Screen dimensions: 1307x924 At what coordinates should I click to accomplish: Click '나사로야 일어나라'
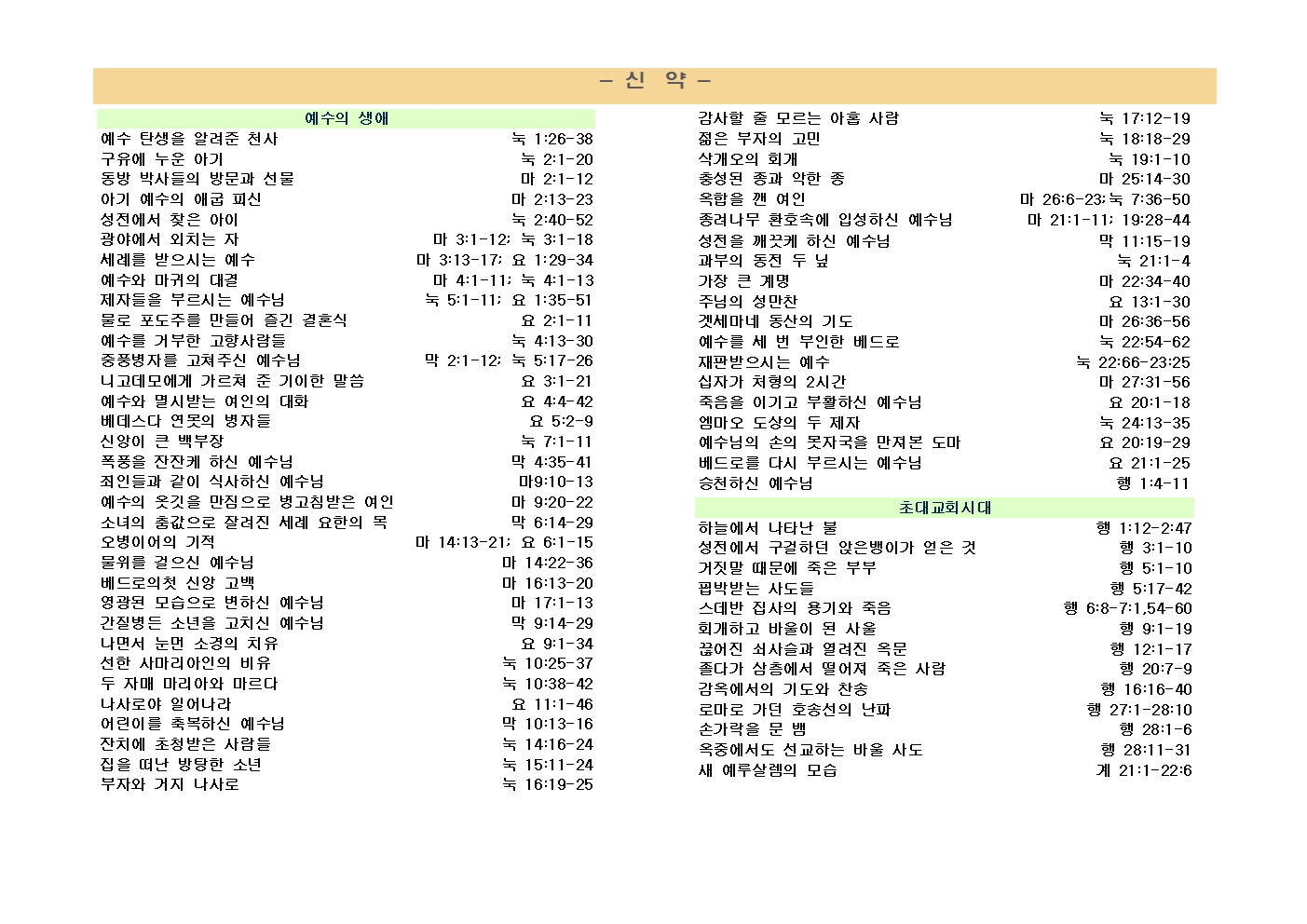tap(166, 704)
